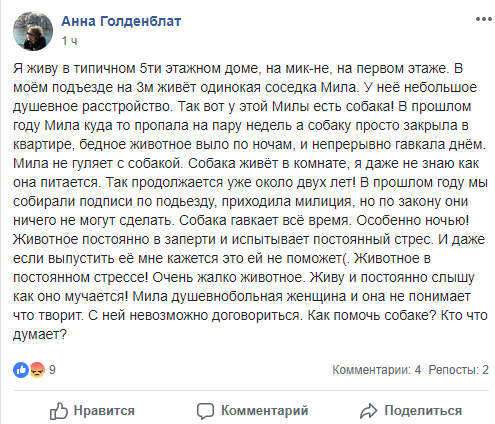Click the angry face reaction icon
Screen dimensions: 495x424
point(37,370)
